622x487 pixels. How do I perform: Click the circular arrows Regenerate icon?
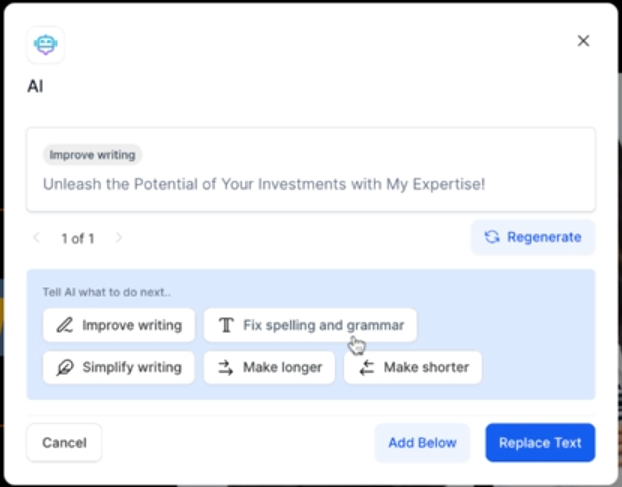(x=492, y=237)
